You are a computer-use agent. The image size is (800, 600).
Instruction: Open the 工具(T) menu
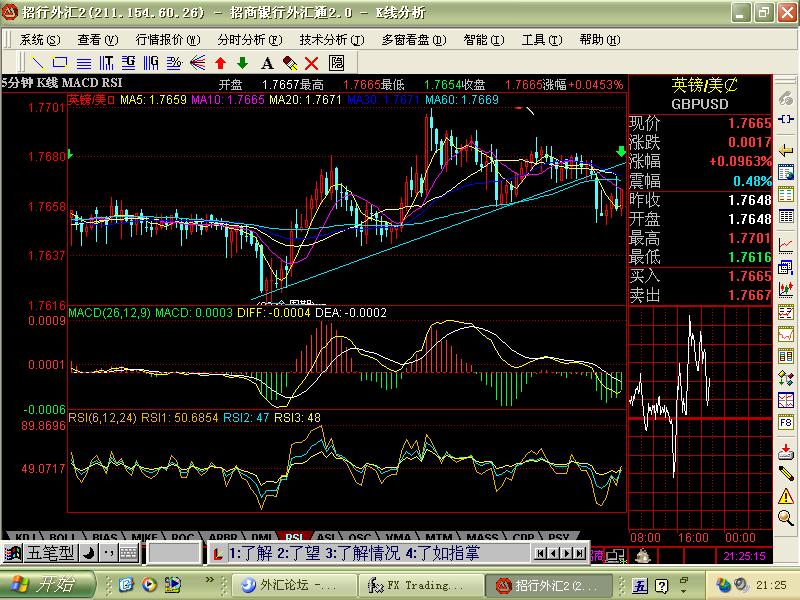tap(542, 40)
